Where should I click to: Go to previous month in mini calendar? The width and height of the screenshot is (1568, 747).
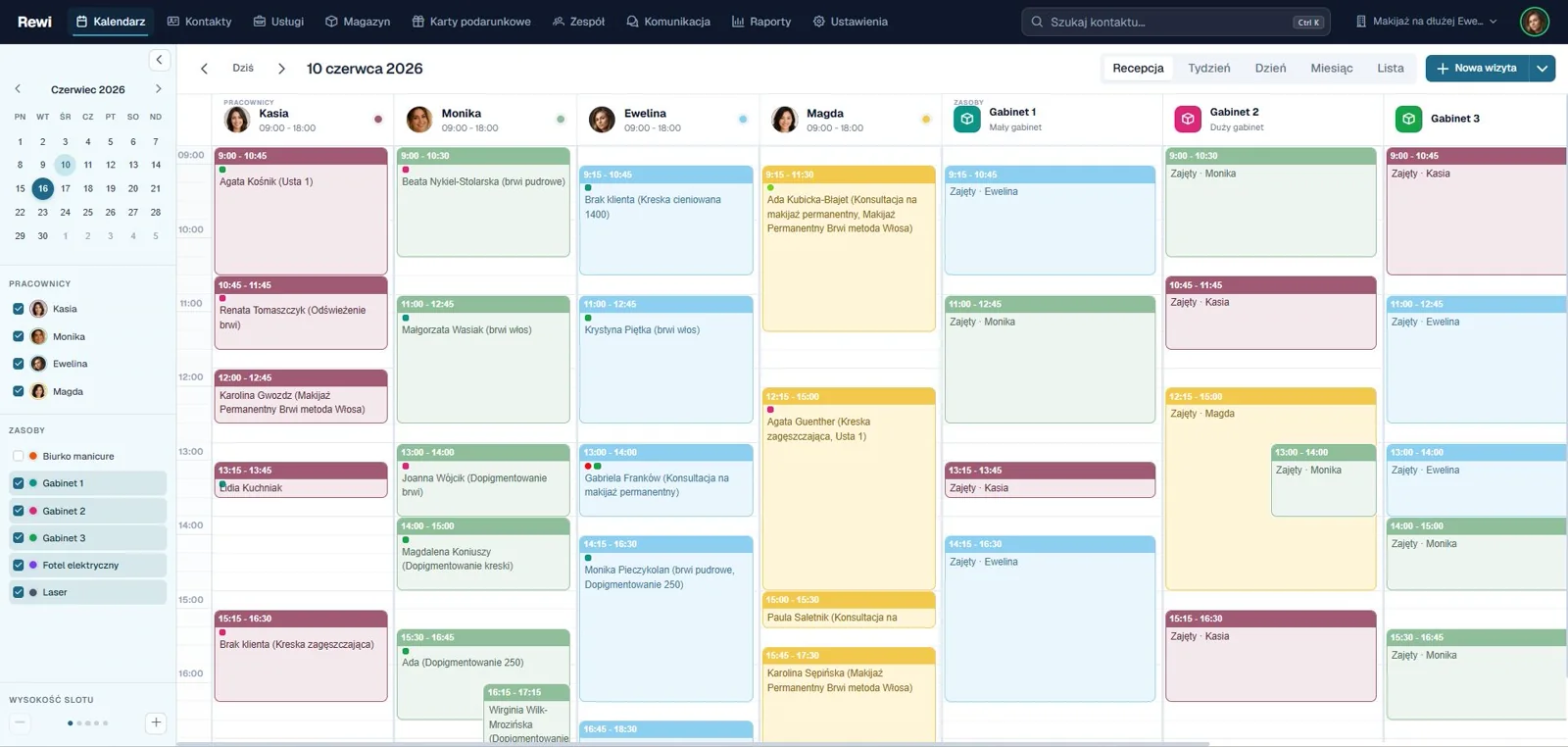pos(18,89)
